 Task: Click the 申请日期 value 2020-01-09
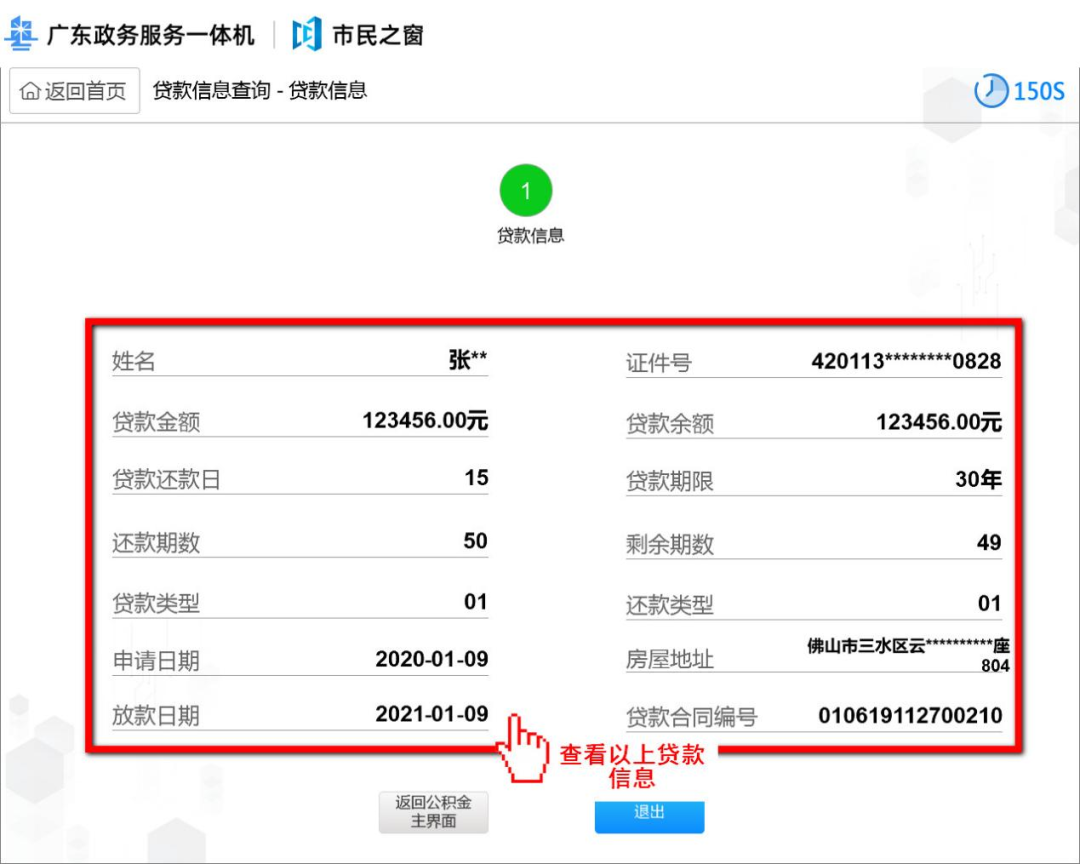(x=431, y=659)
